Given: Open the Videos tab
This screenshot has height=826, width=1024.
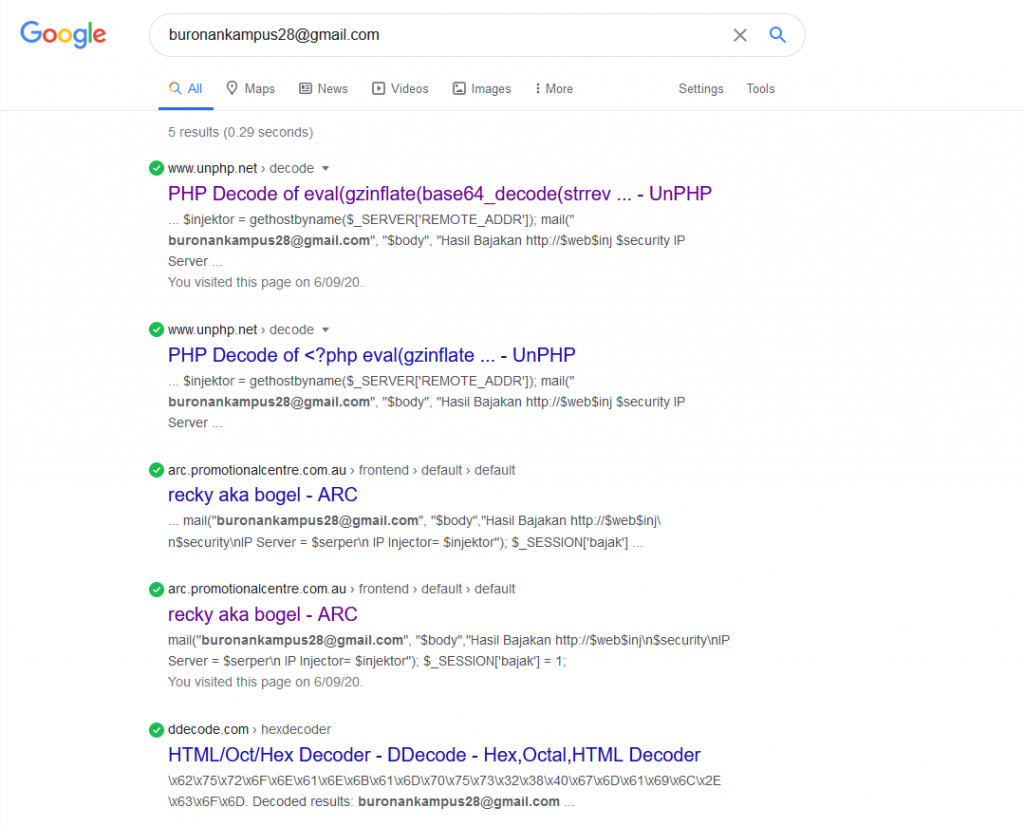Looking at the screenshot, I should pyautogui.click(x=400, y=89).
